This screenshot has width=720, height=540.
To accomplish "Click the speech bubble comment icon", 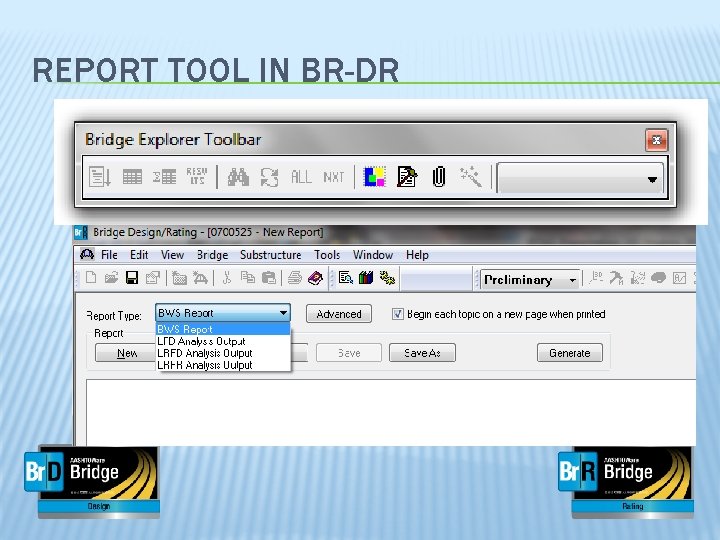I will [658, 278].
